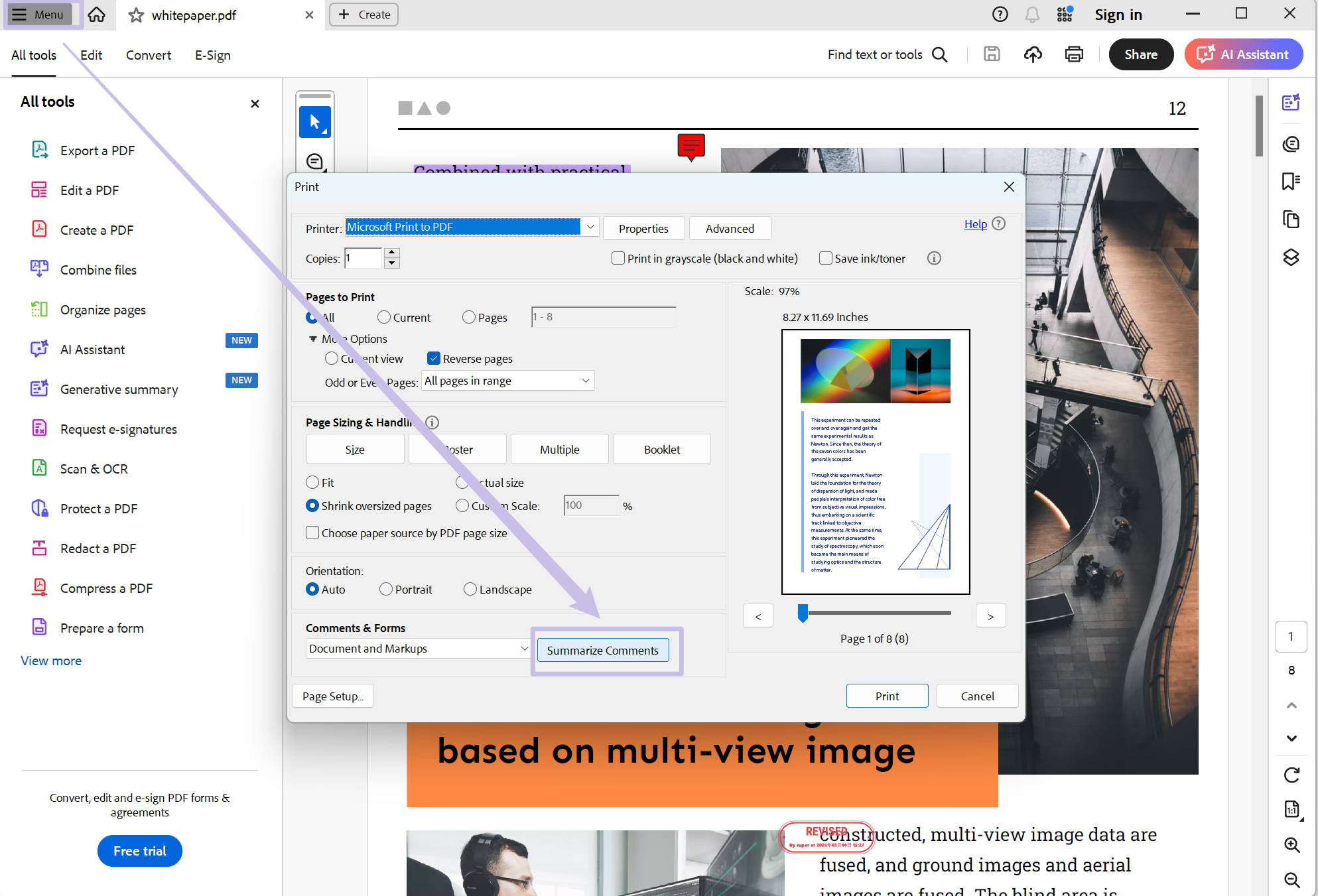Open generative summary panel icon on right rail
Viewport: 1318px width, 896px height.
pyautogui.click(x=1291, y=103)
